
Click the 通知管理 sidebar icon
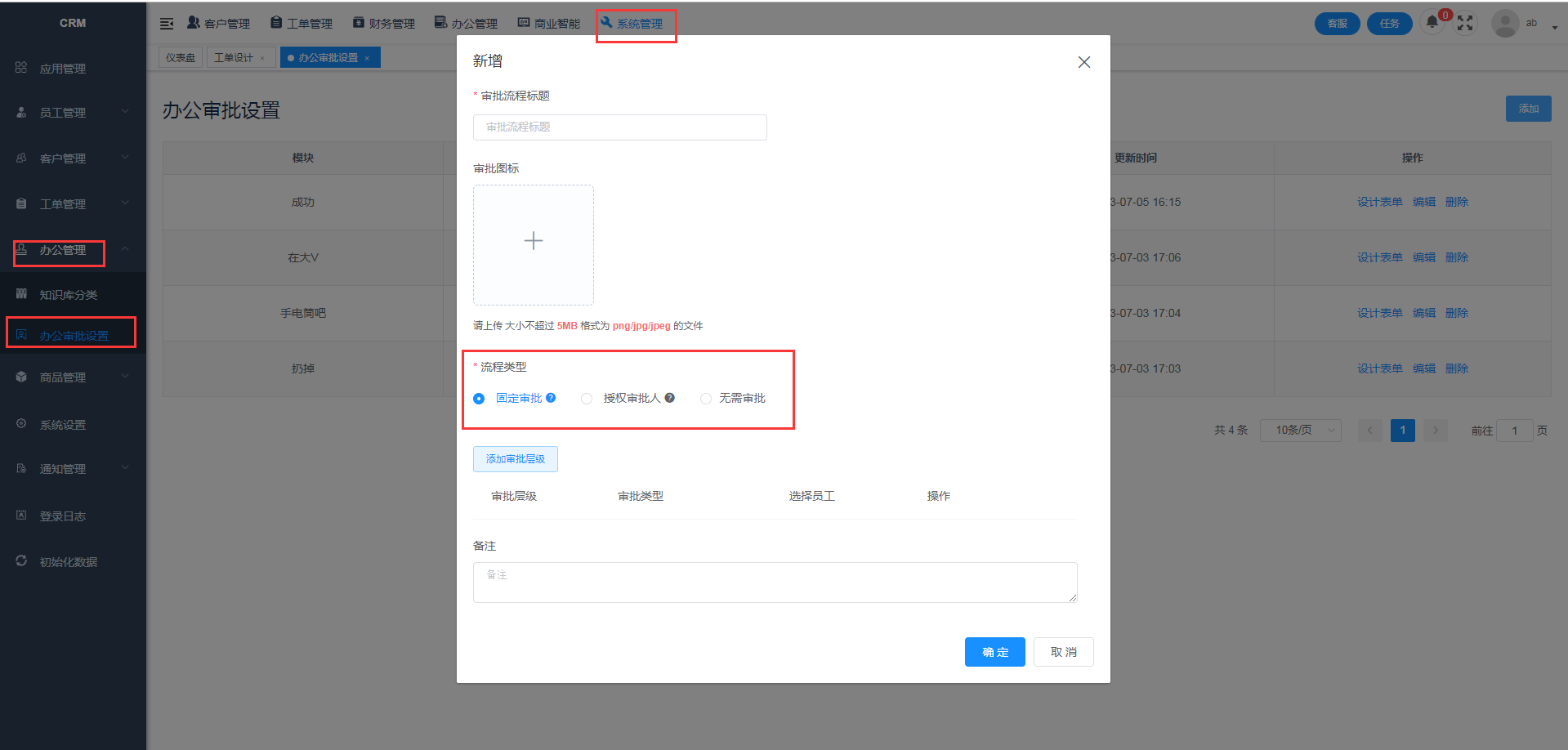click(21, 468)
